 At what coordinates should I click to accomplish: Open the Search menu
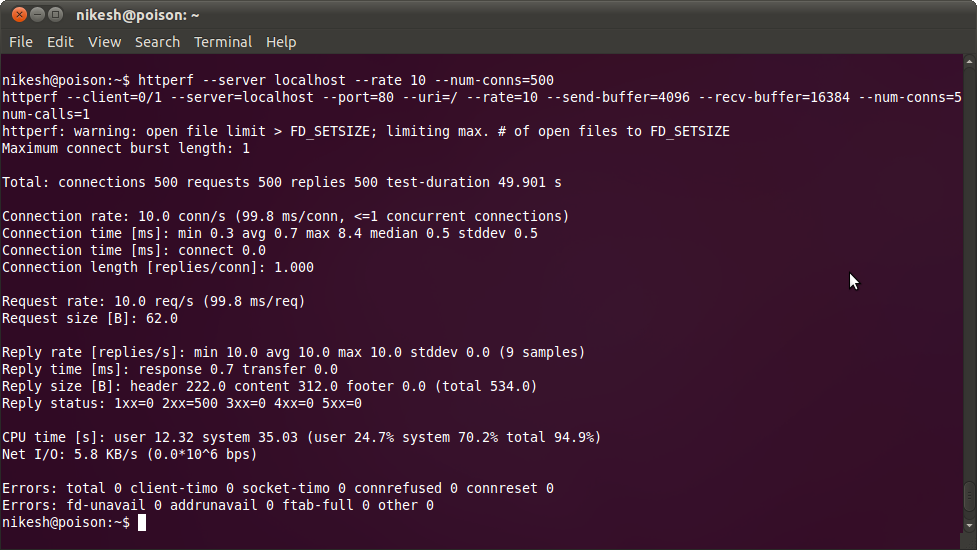pos(157,42)
